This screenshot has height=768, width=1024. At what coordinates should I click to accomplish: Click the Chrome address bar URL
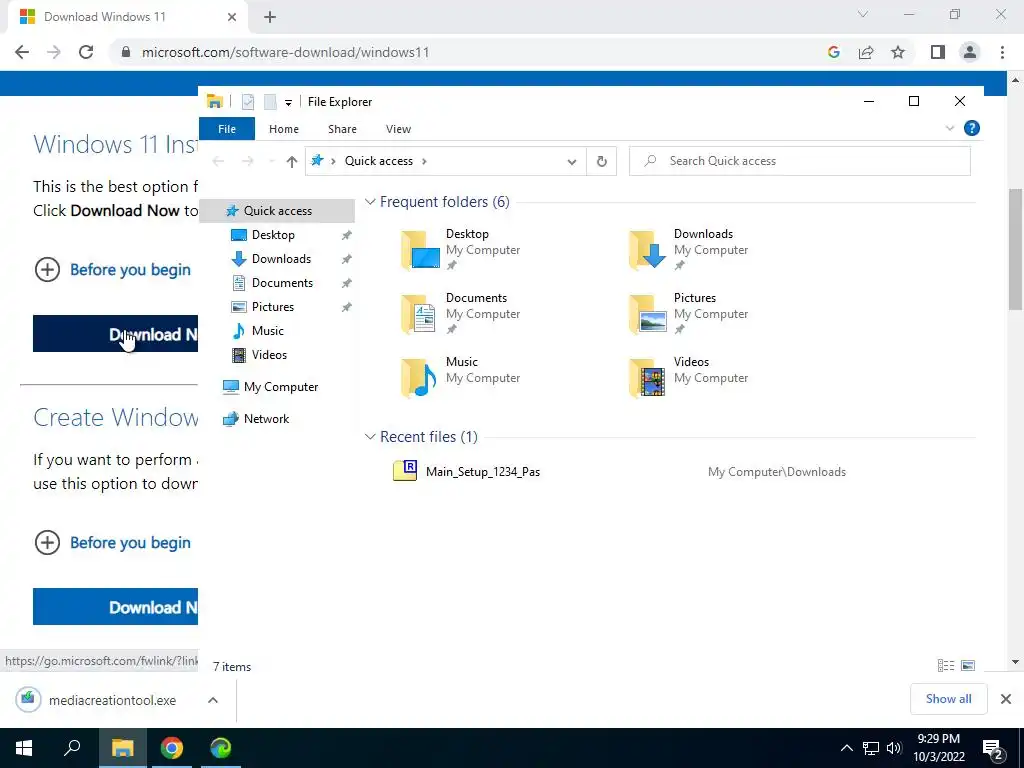[x=285, y=52]
